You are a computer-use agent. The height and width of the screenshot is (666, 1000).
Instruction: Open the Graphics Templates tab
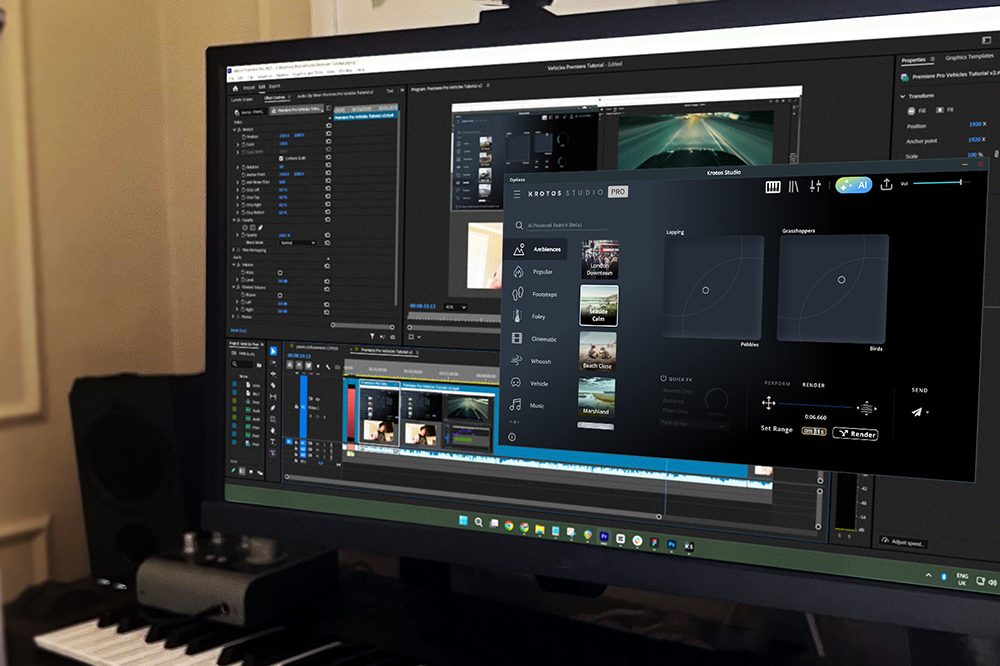coord(969,57)
